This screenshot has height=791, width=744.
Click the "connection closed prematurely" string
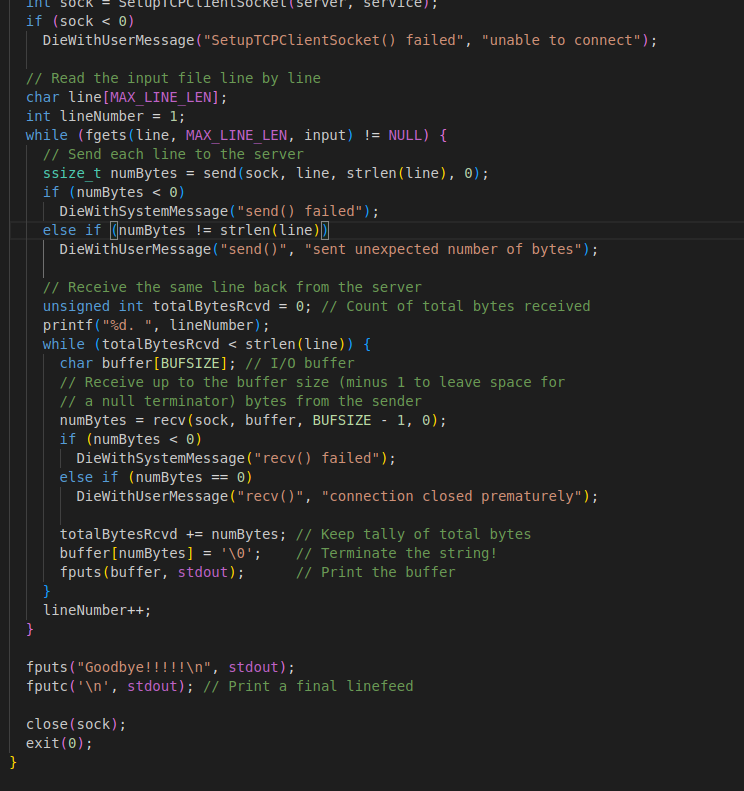451,496
